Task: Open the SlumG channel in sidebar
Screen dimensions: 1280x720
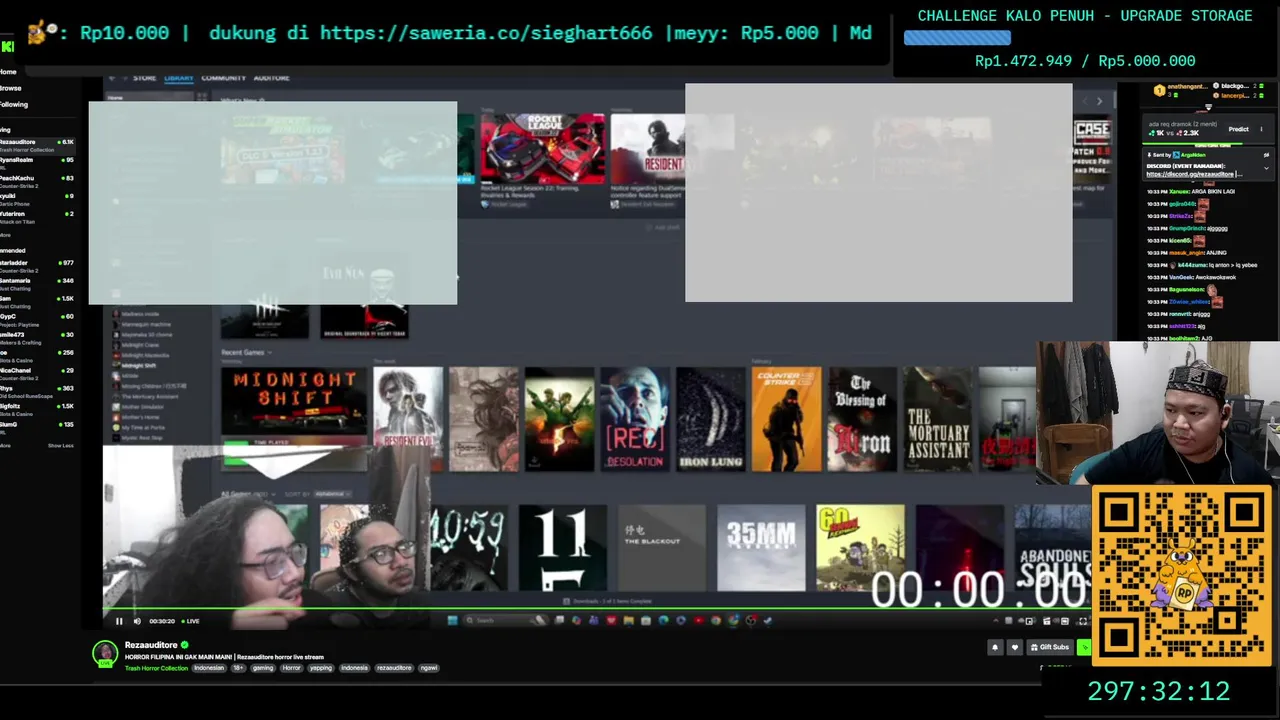Action: click(x=37, y=427)
